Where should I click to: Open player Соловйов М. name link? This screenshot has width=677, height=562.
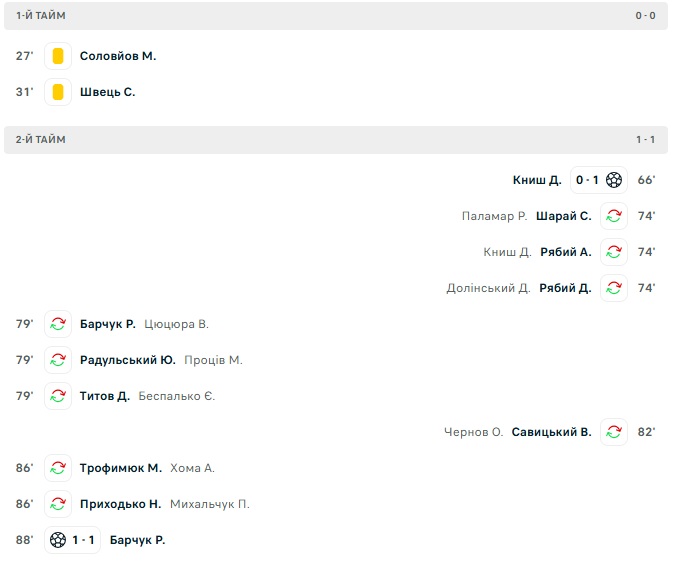point(118,56)
